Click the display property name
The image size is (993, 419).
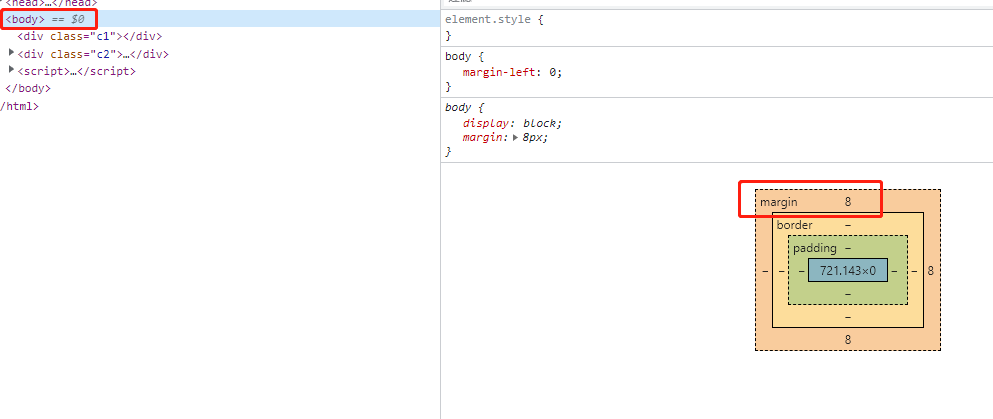click(x=486, y=123)
